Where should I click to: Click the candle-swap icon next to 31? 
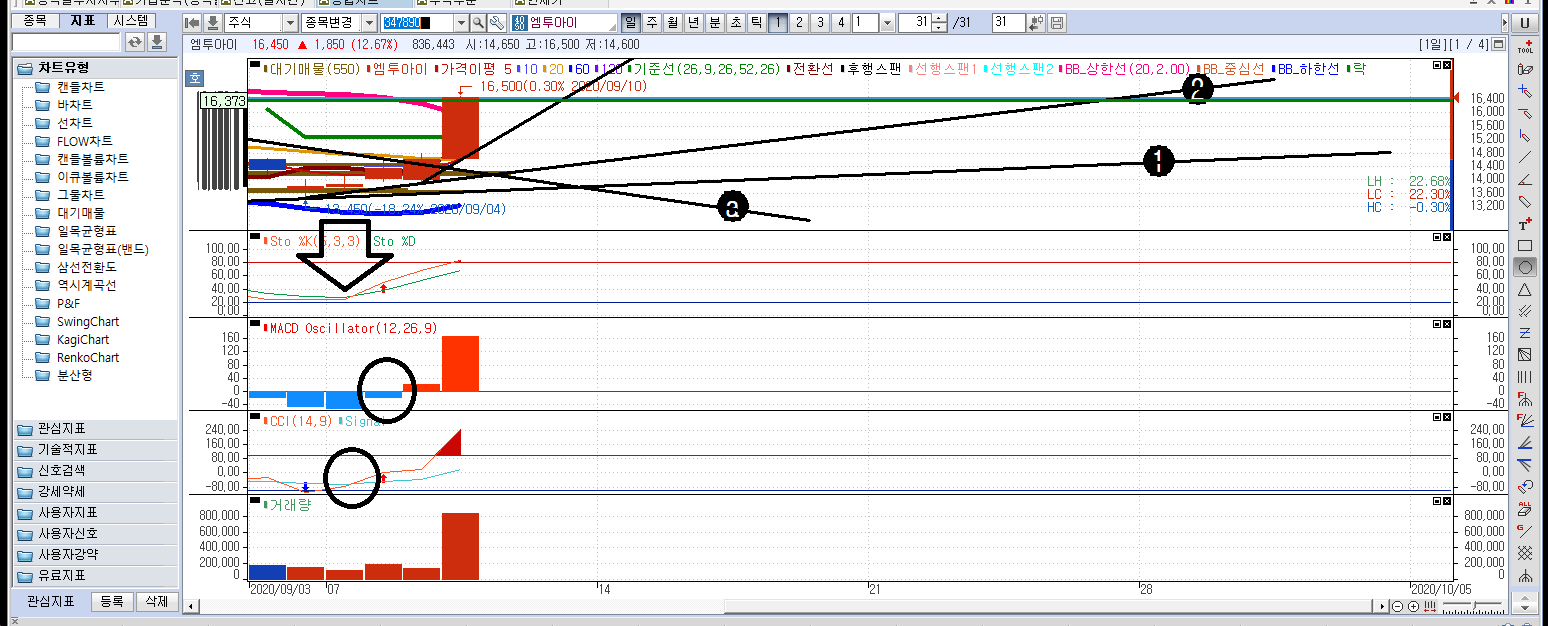click(1037, 22)
